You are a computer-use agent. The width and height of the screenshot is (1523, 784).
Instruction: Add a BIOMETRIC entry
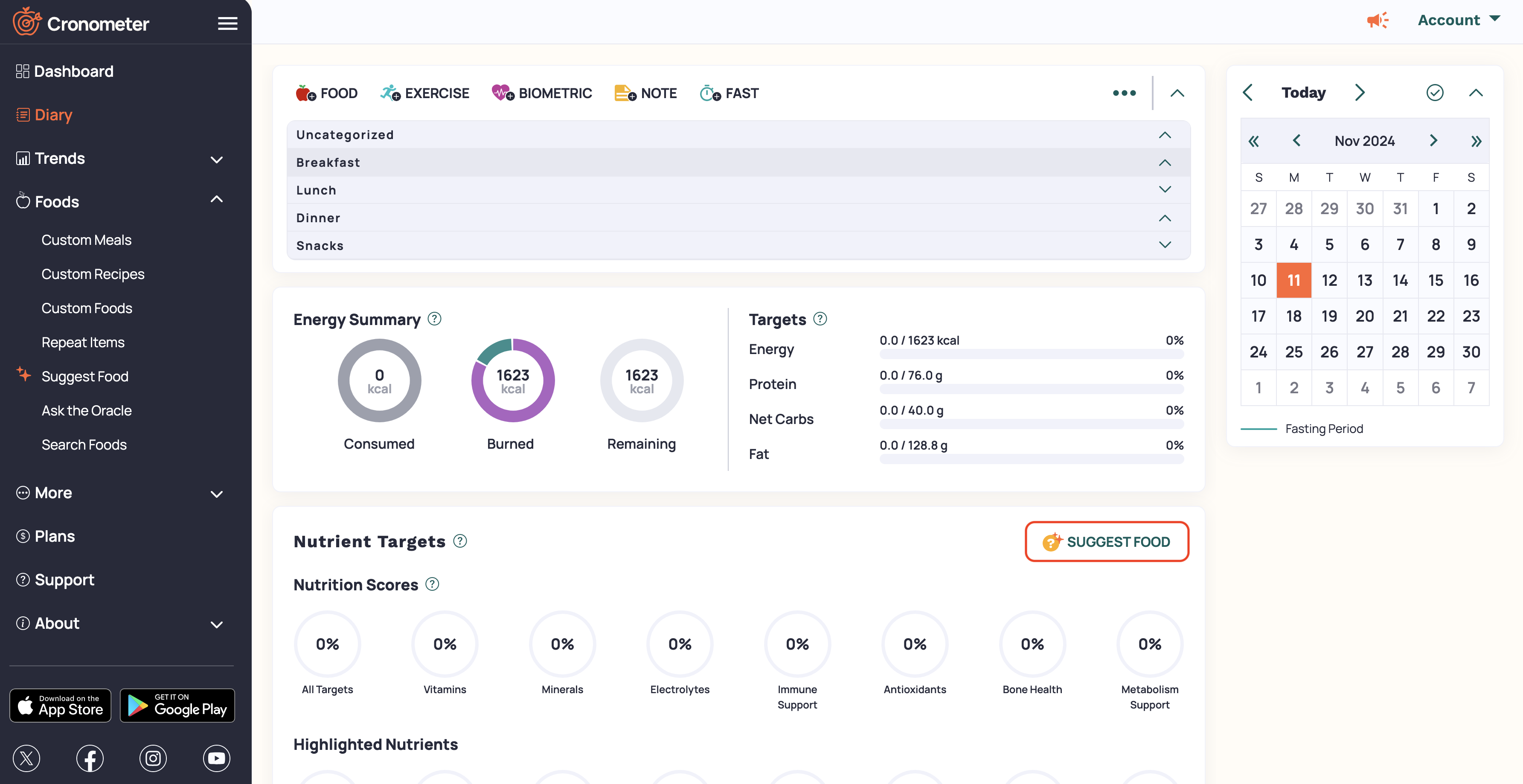(541, 93)
